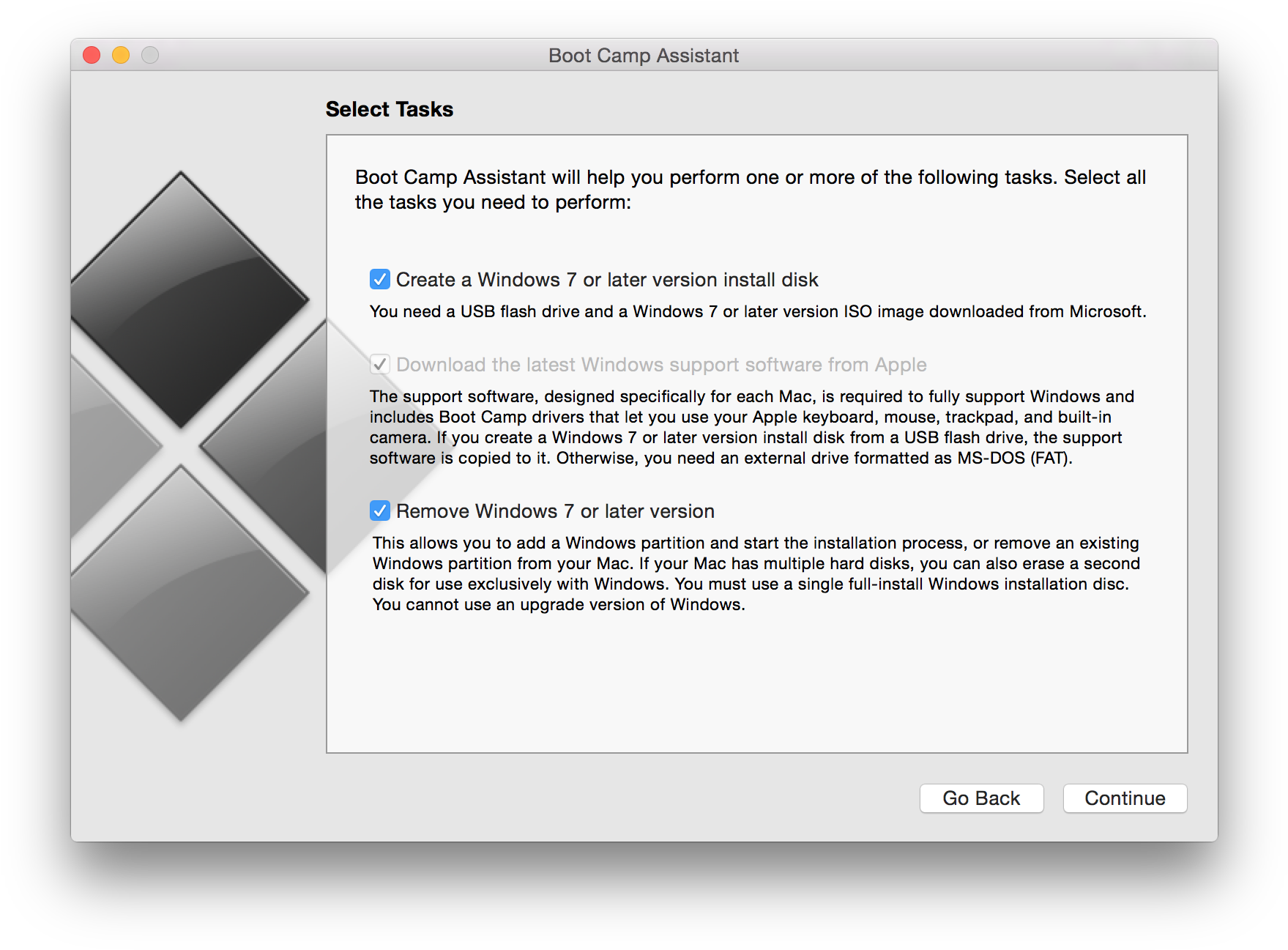Image resolution: width=1288 pixels, height=950 pixels.
Task: Click the Go Back button
Action: [981, 798]
